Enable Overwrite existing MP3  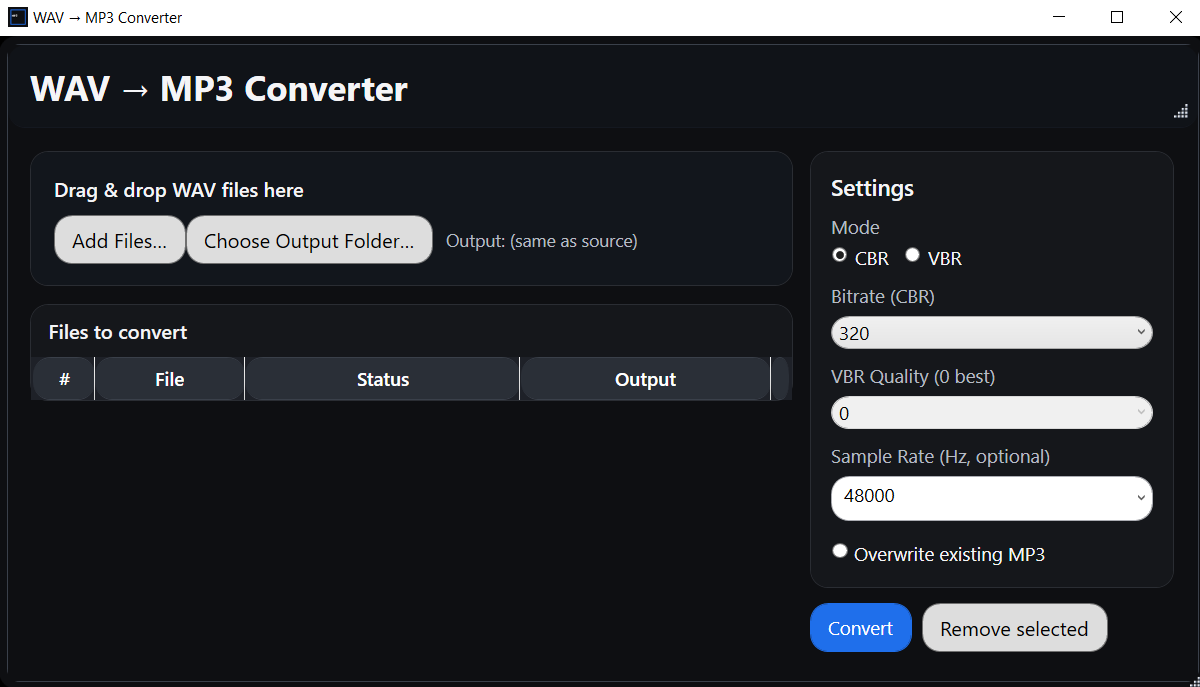tap(840, 550)
